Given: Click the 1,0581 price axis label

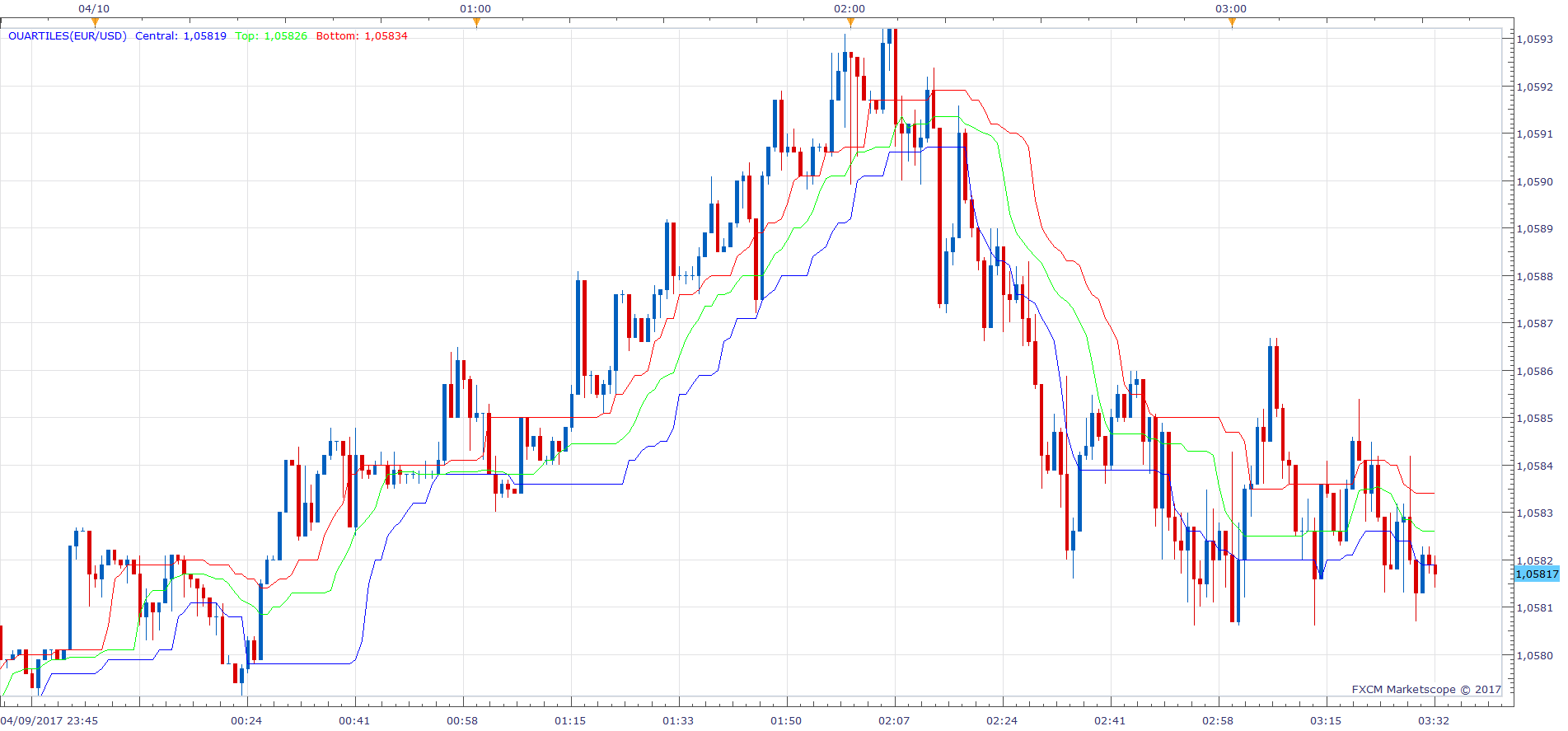Looking at the screenshot, I should (1535, 607).
